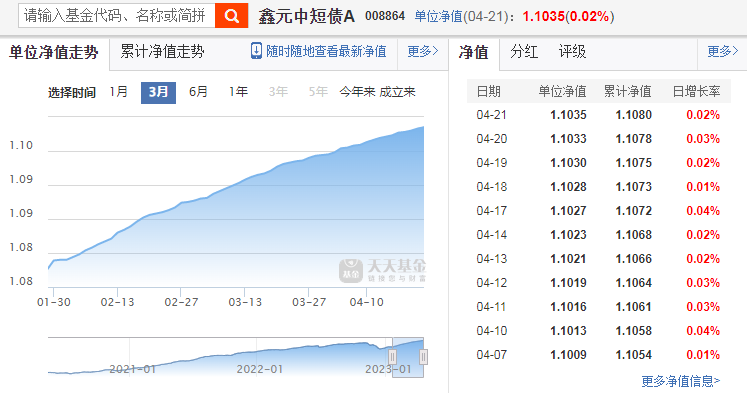Screen dimensions: 747x393
Task: Click the 02-27 x-axis label
Action: click(181, 302)
